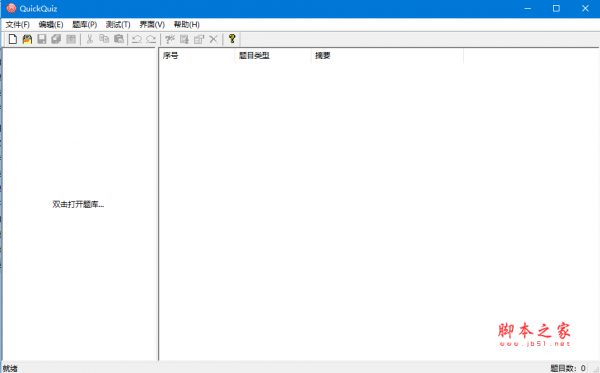
Task: Click the Save All toolbar icon
Action: (x=56, y=39)
